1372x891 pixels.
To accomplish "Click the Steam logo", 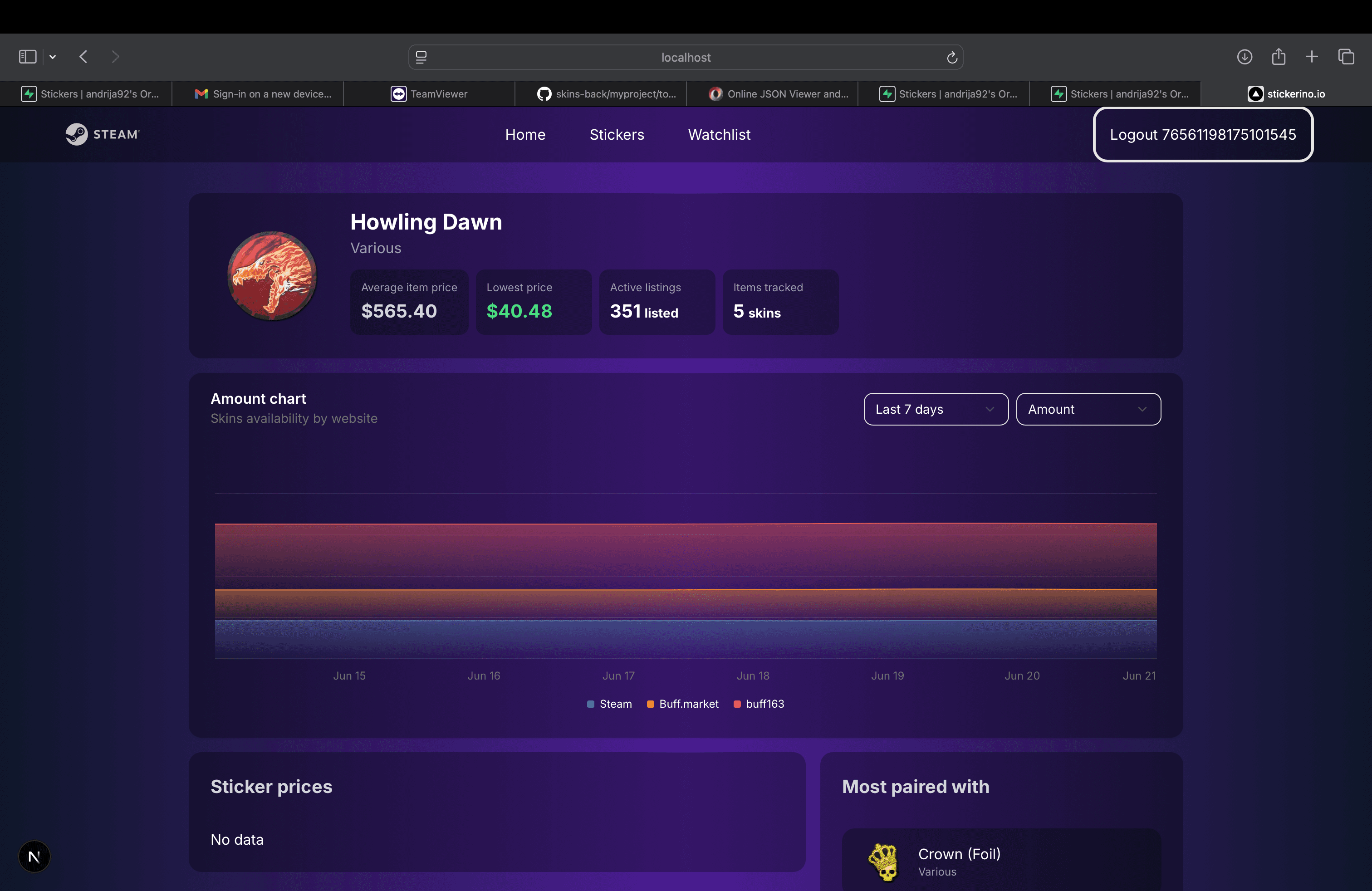I will (103, 134).
